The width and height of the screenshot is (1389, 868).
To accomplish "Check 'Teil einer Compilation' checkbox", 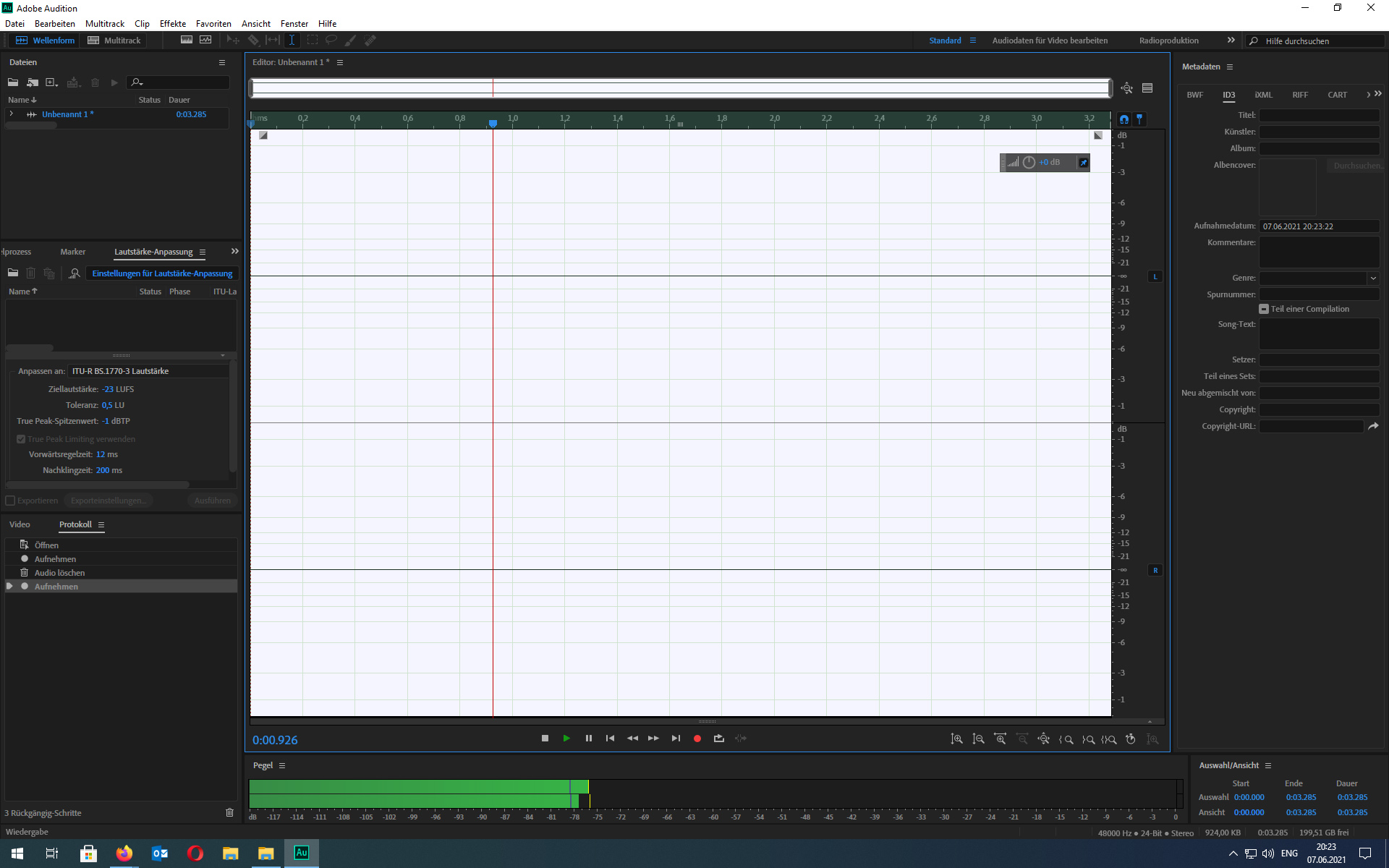I will pyautogui.click(x=1264, y=309).
